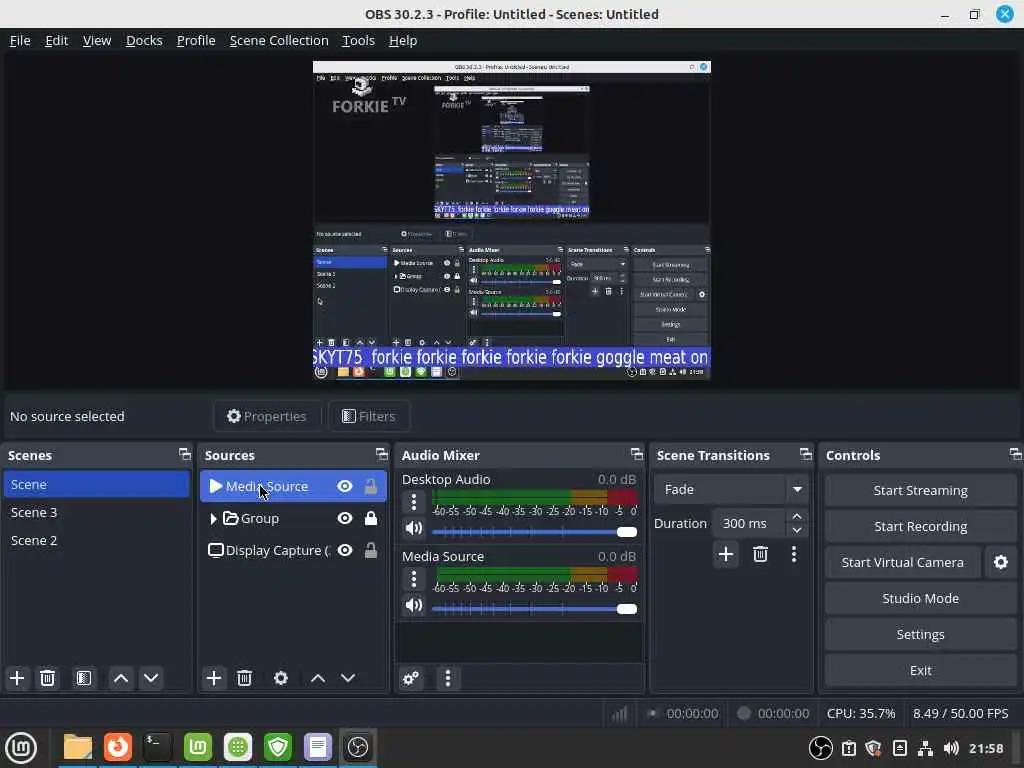Pop out the Scene Transitions dock
Viewport: 1024px width, 768px height.
806,454
